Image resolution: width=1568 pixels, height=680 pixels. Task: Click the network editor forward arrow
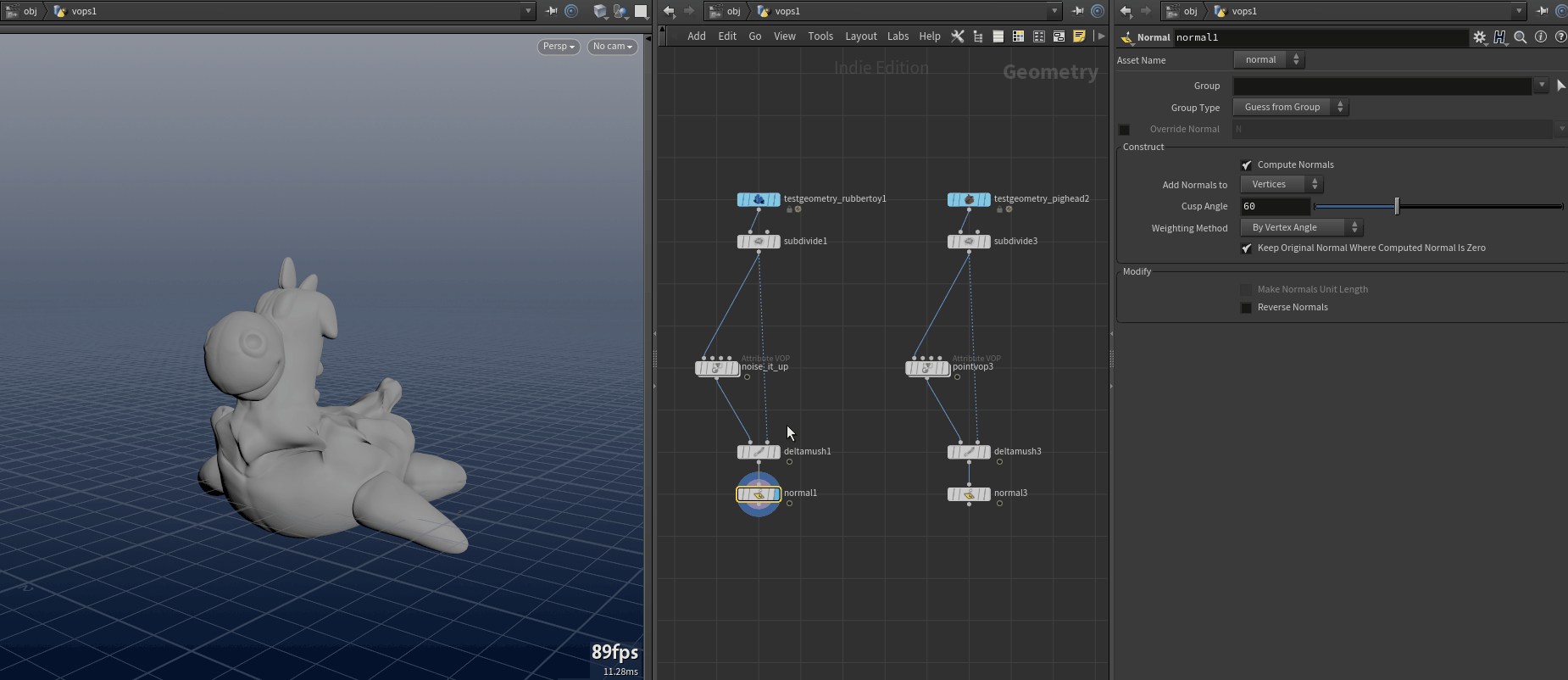(x=689, y=11)
